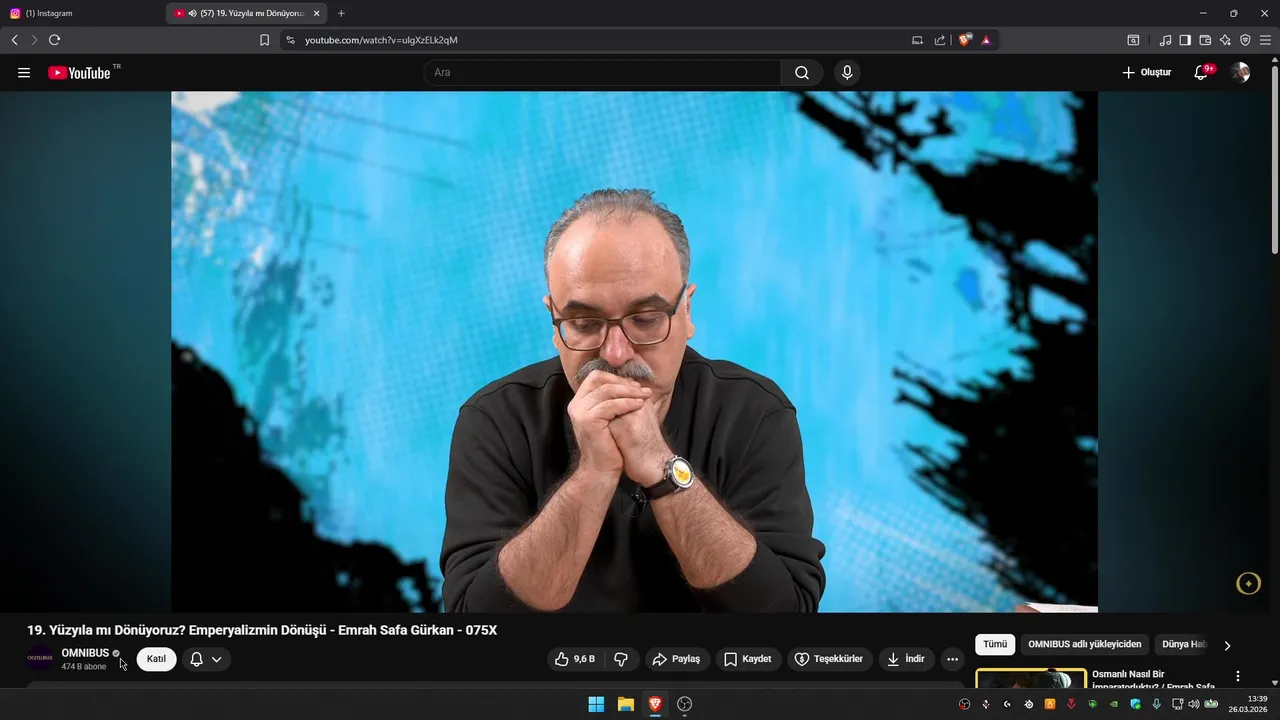This screenshot has height=720, width=1280.
Task: Click the video player frame
Action: click(634, 352)
